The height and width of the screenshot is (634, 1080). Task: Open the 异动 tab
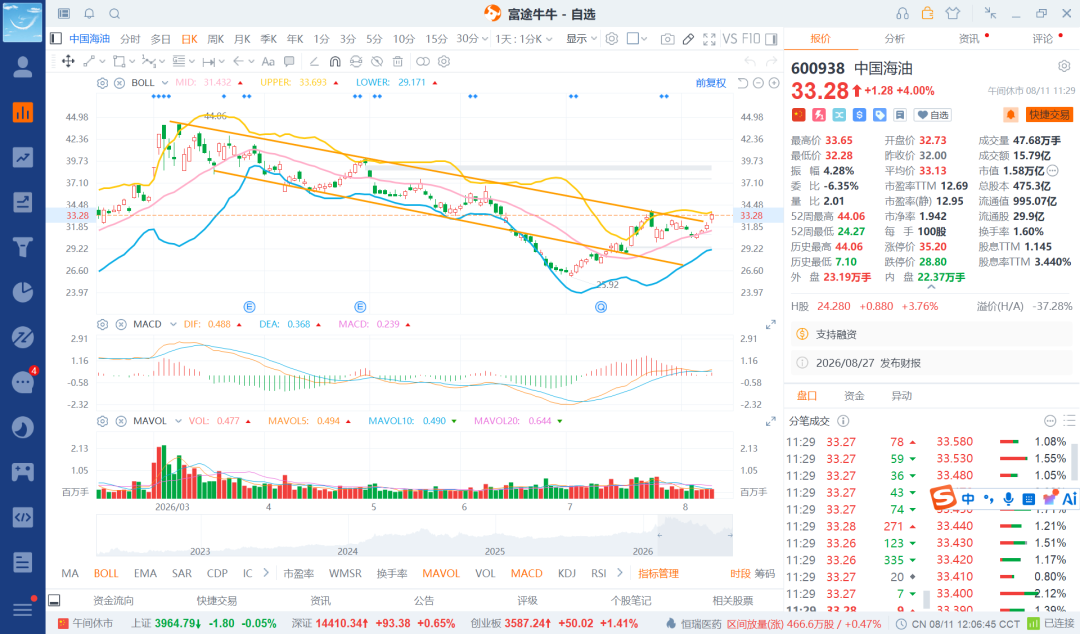click(x=901, y=396)
